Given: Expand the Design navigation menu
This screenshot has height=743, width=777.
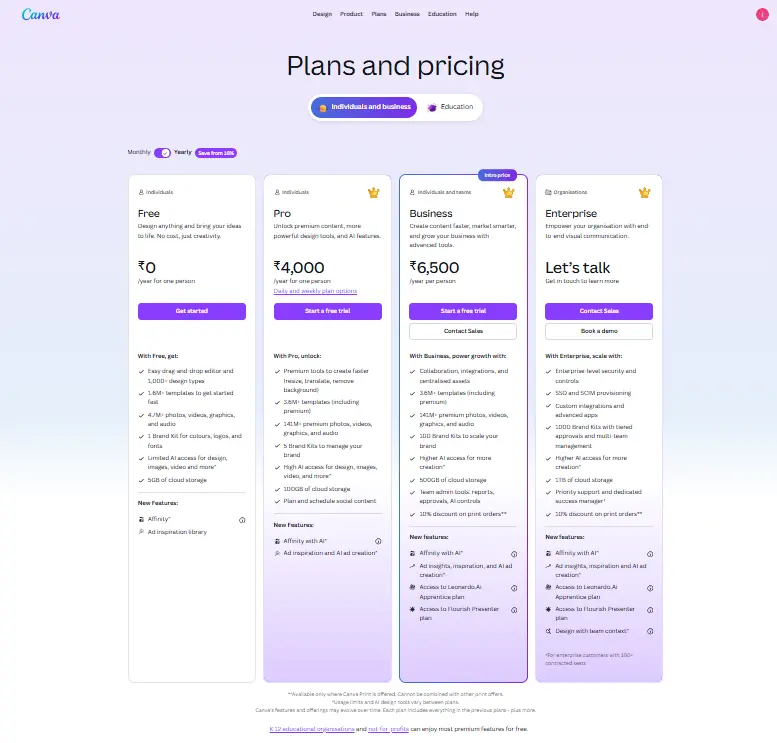Looking at the screenshot, I should tap(322, 14).
